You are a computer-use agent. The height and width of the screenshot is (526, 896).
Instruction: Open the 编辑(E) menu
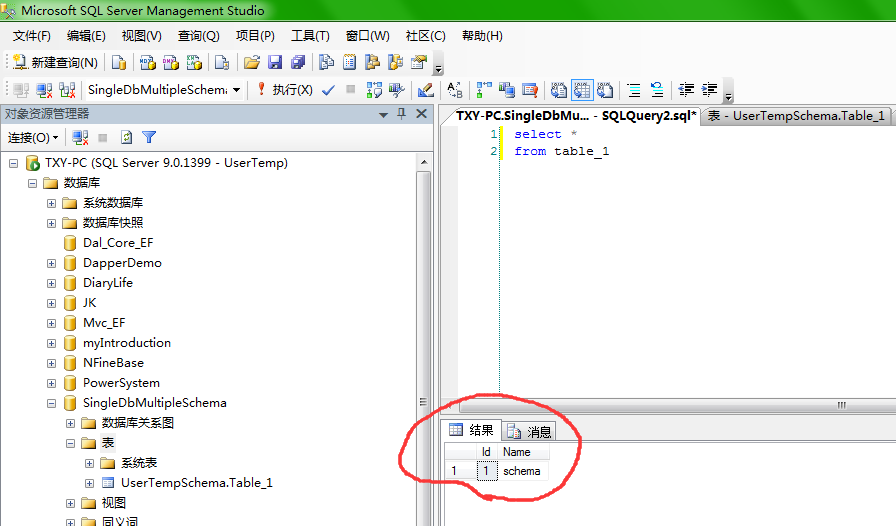86,36
